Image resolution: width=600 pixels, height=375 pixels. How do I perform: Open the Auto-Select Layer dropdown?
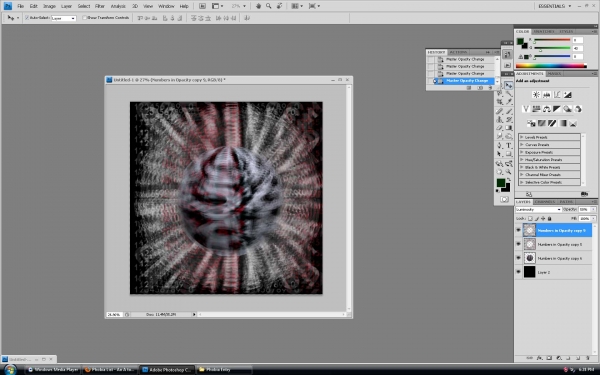tap(64, 18)
